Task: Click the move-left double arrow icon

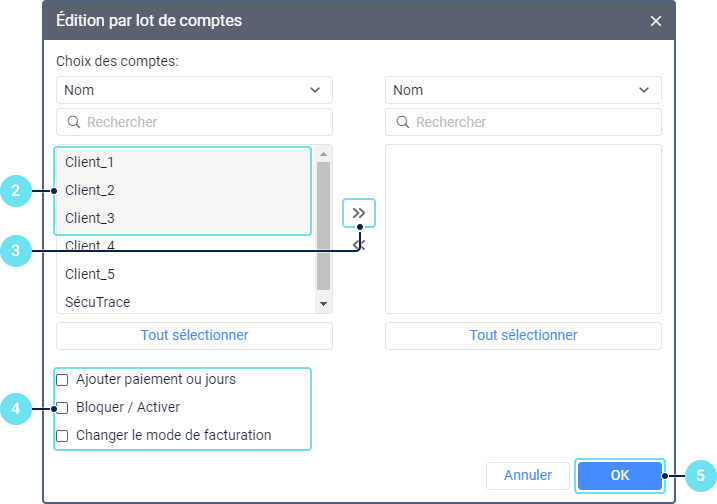Action: (359, 246)
